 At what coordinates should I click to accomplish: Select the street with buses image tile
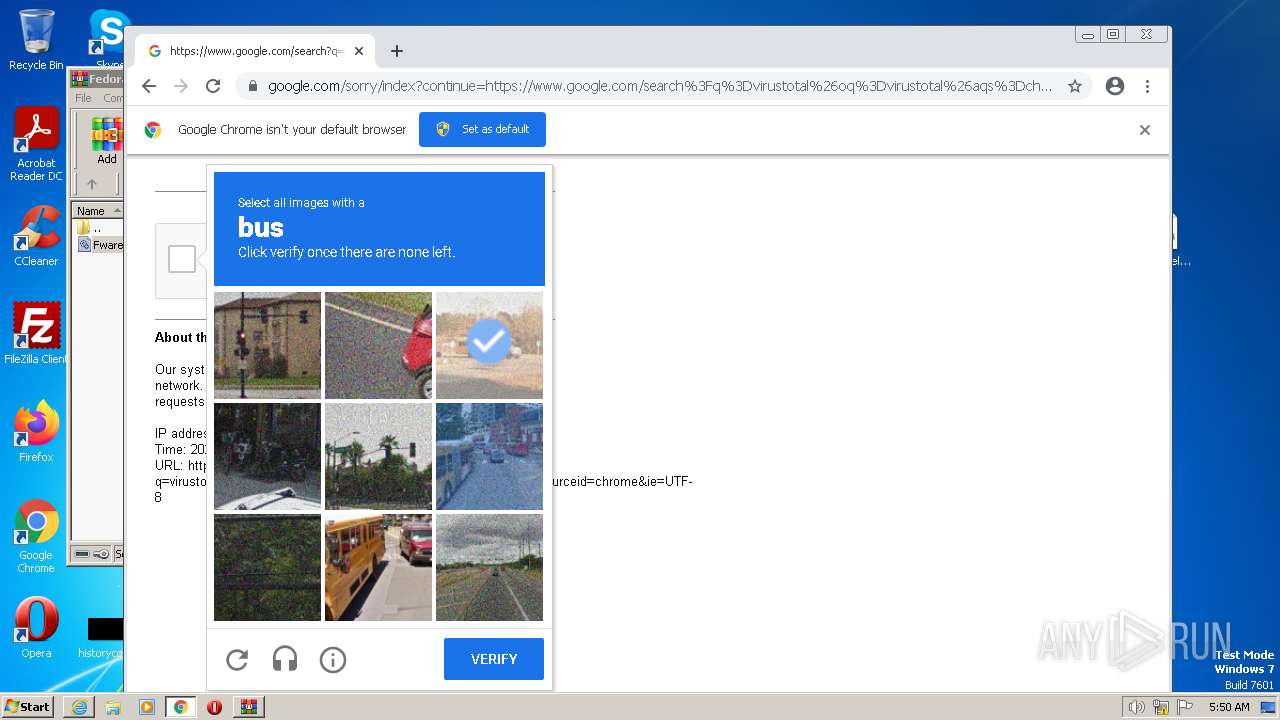(x=489, y=456)
